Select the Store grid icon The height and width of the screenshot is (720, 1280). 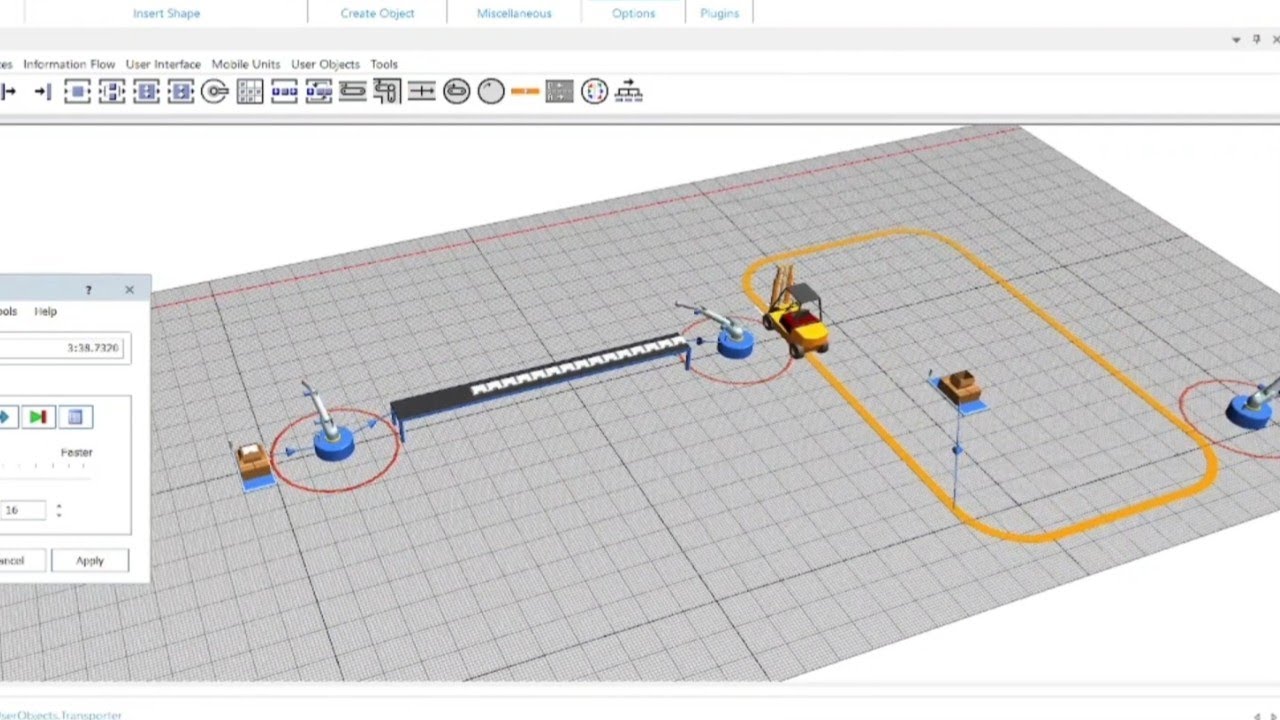tap(250, 92)
